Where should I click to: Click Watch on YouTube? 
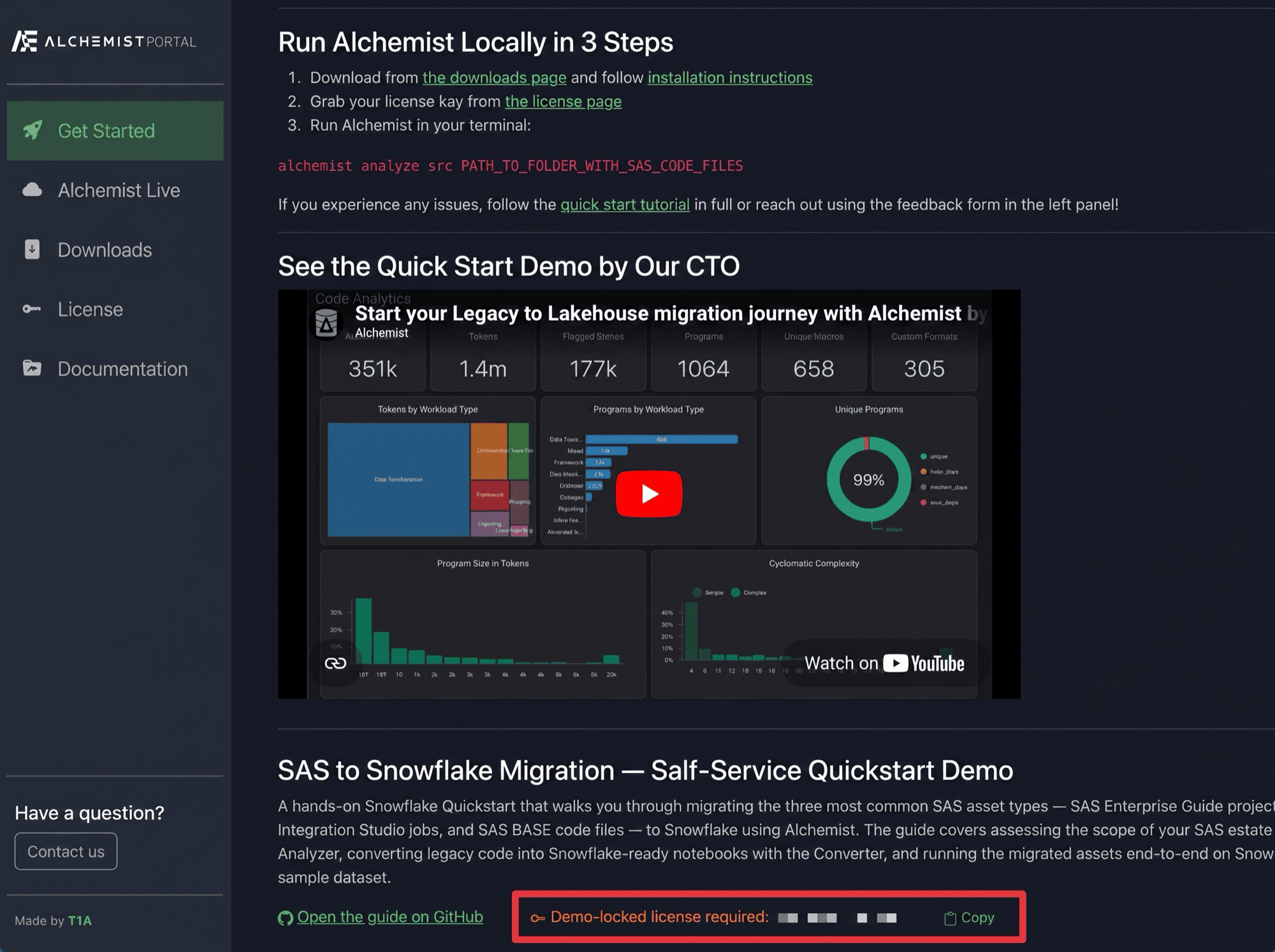click(884, 663)
